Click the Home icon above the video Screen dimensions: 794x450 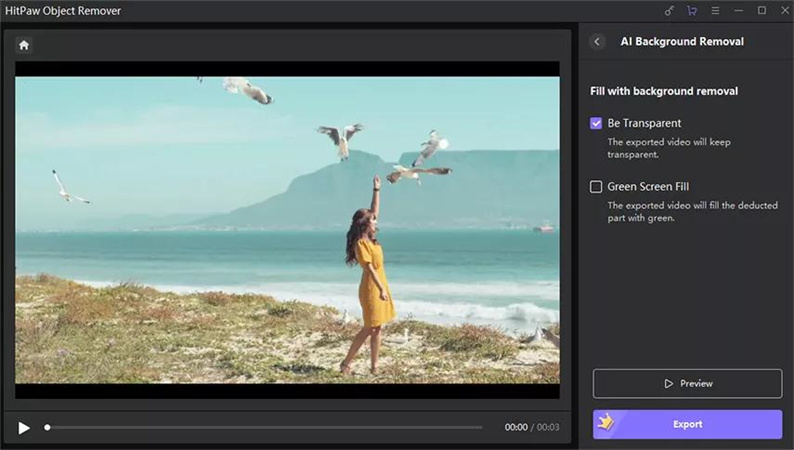[x=24, y=45]
